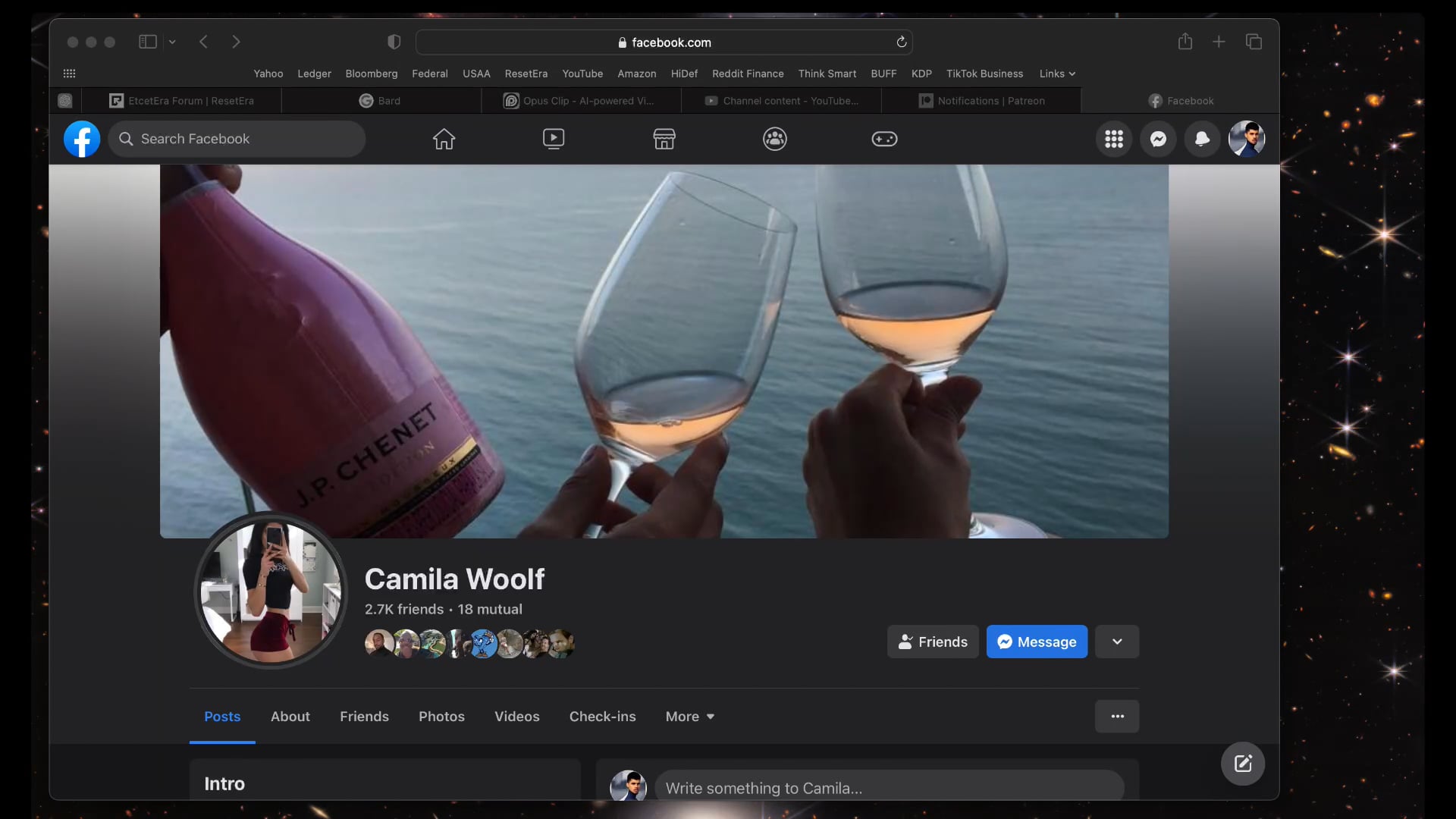This screenshot has width=1456, height=819.
Task: Open the bookmarks bar apps grid icon
Action: [69, 74]
